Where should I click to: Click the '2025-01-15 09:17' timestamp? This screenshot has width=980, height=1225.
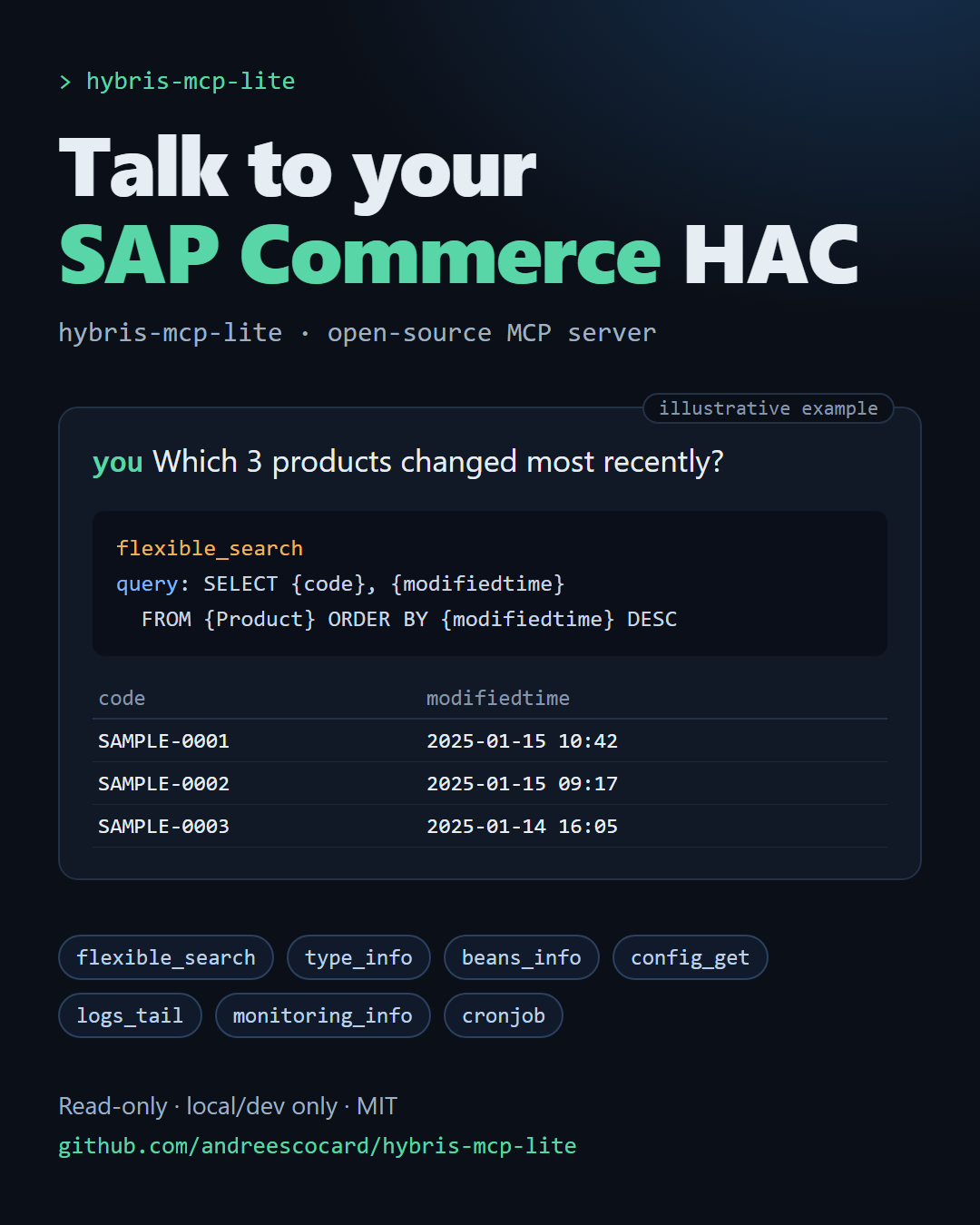point(522,783)
